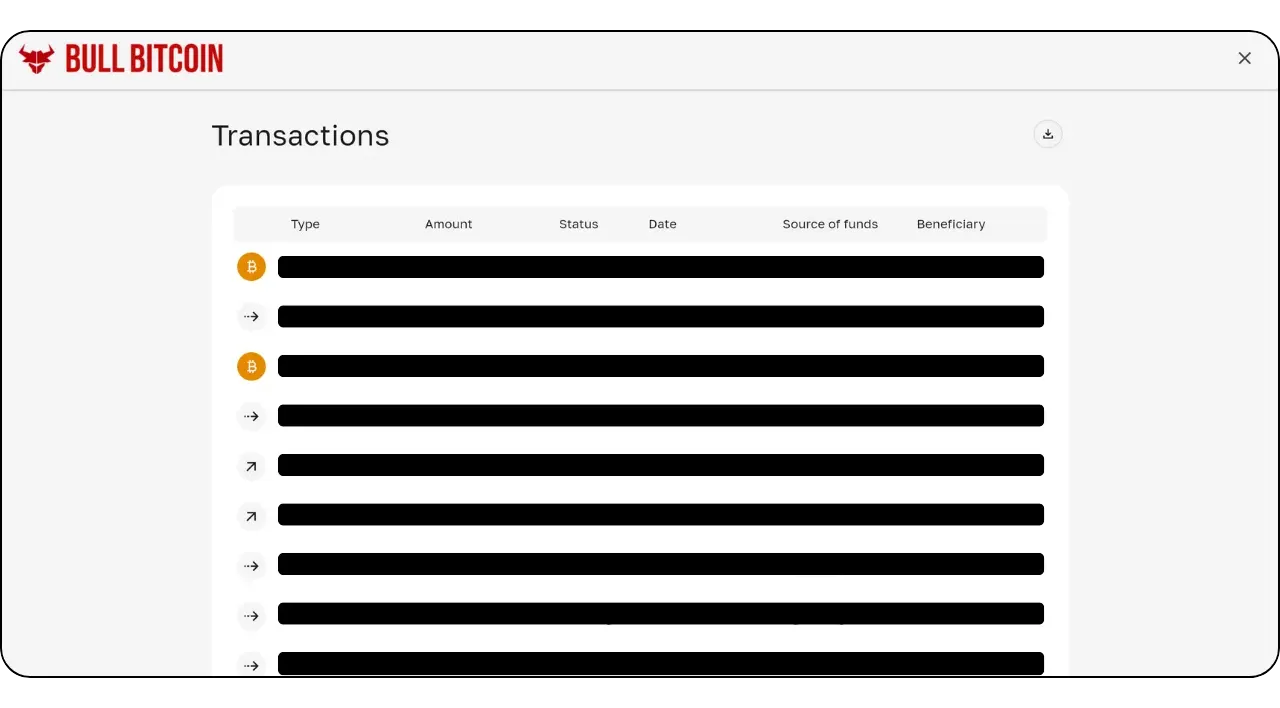Image resolution: width=1280 pixels, height=708 pixels.
Task: Click dashed arrow icon in ninth row
Action: (x=251, y=665)
